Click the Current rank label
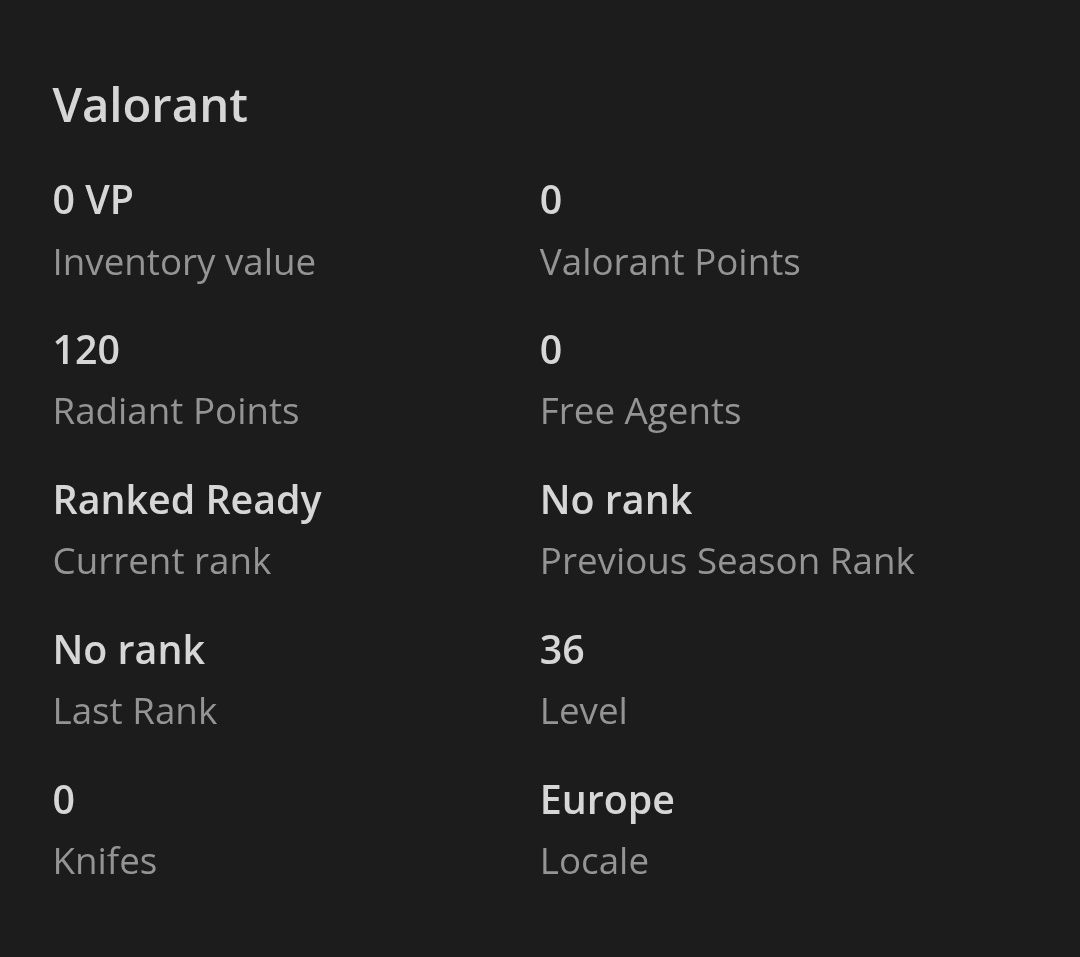1080x957 pixels. (x=162, y=561)
